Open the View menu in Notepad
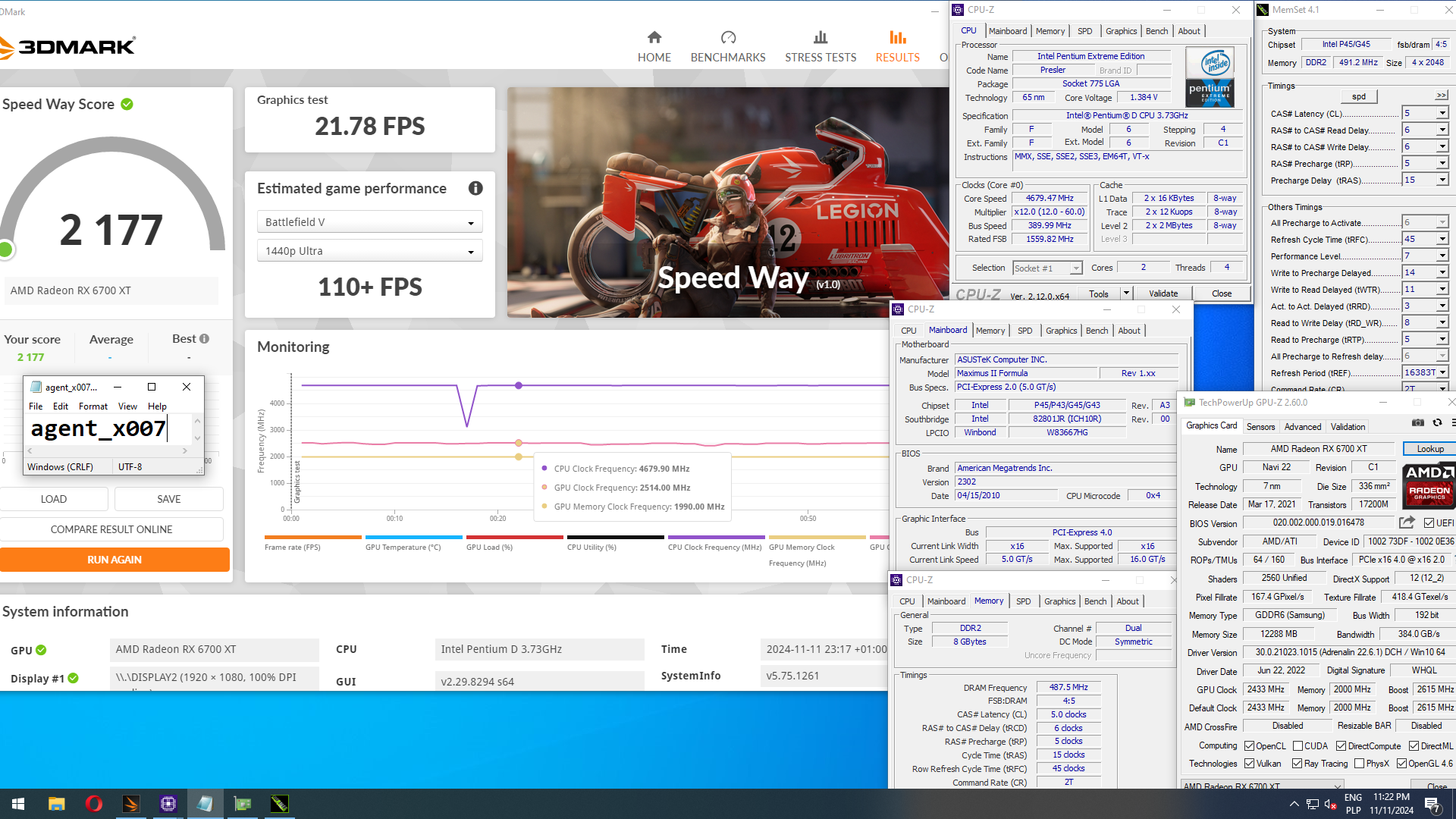This screenshot has height=819, width=1456. [127, 406]
